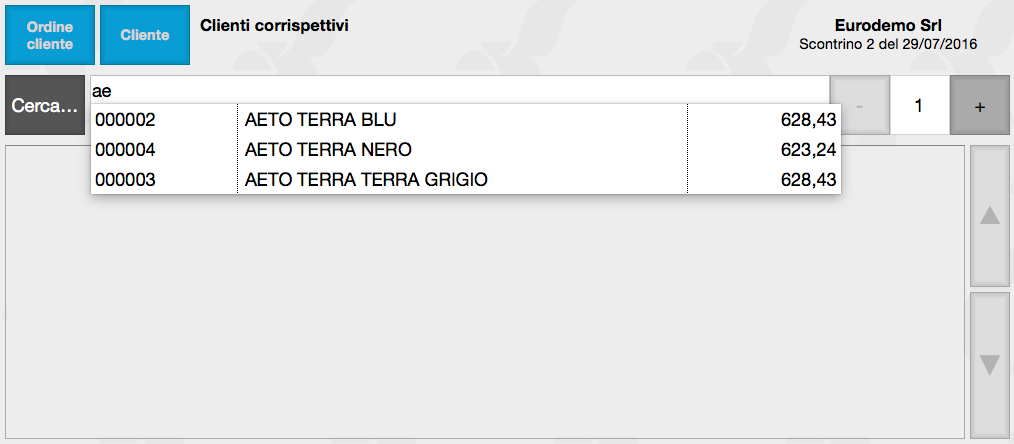1014x444 pixels.
Task: Click item code 000003 in results
Action: pyautogui.click(x=125, y=179)
